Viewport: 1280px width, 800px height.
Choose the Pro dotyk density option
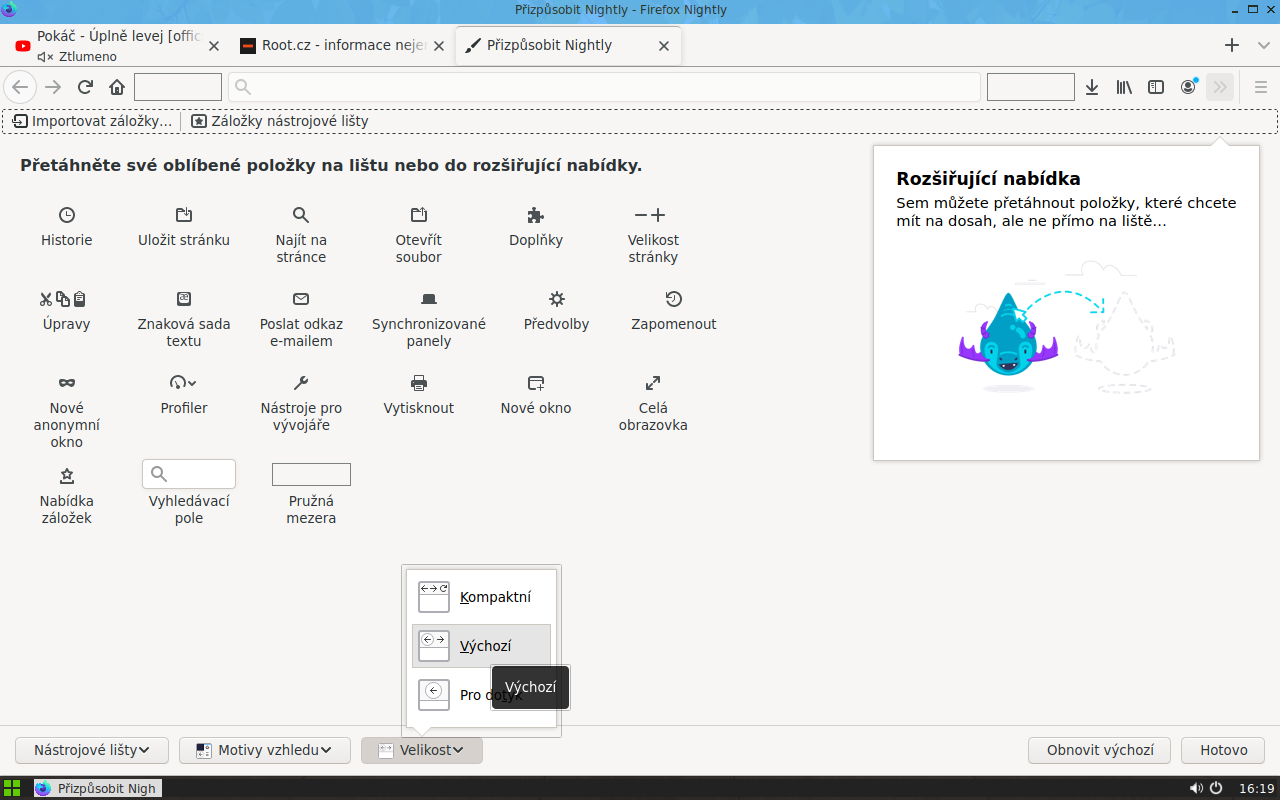click(481, 694)
